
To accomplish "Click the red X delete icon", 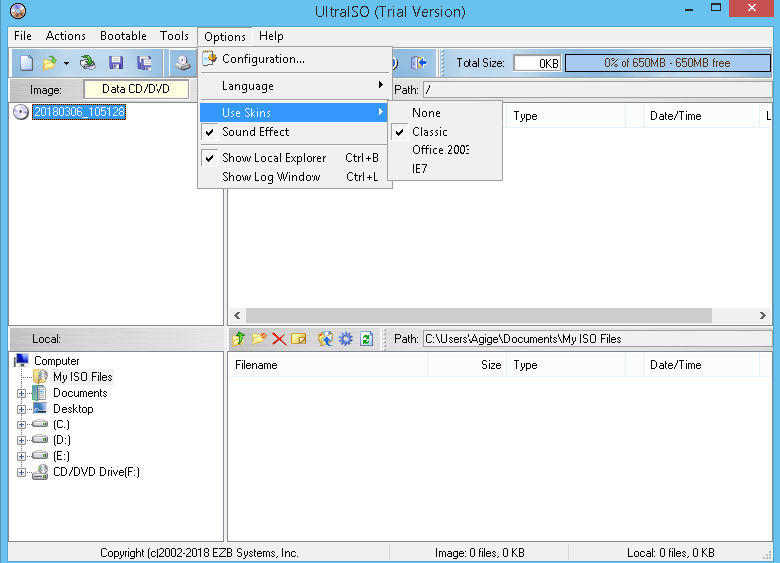I will click(x=279, y=339).
